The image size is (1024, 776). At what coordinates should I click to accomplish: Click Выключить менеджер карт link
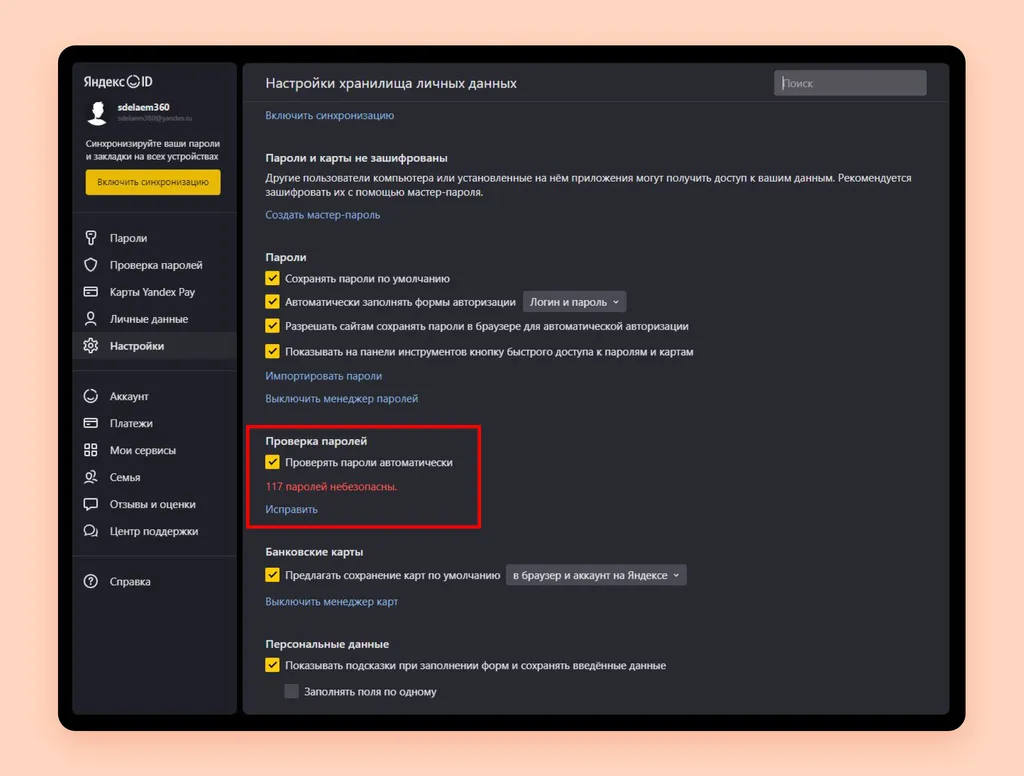tap(331, 601)
